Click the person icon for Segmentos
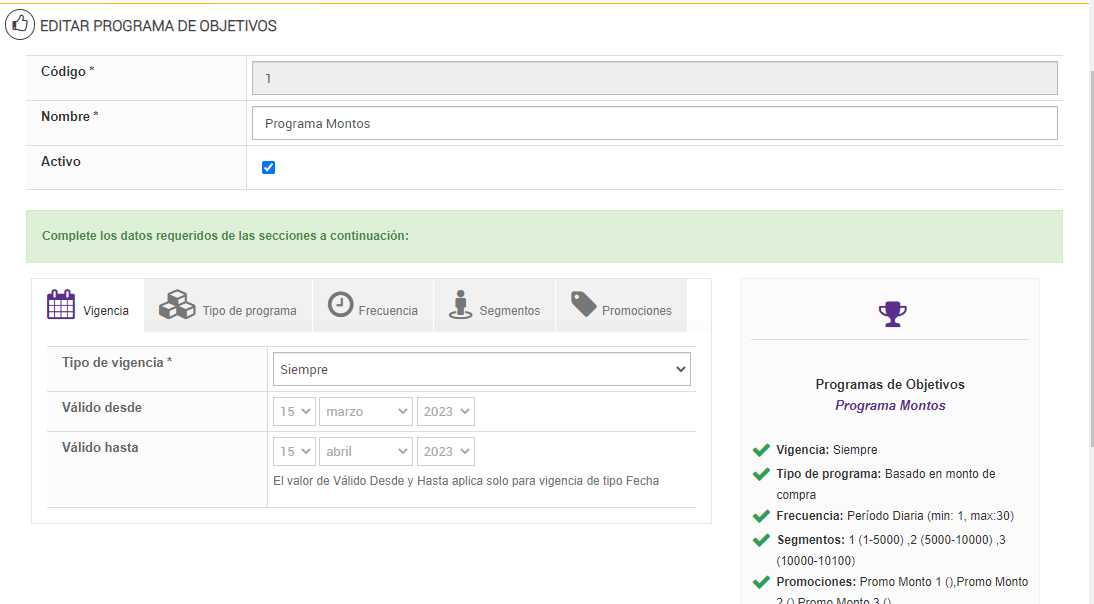 [x=460, y=304]
